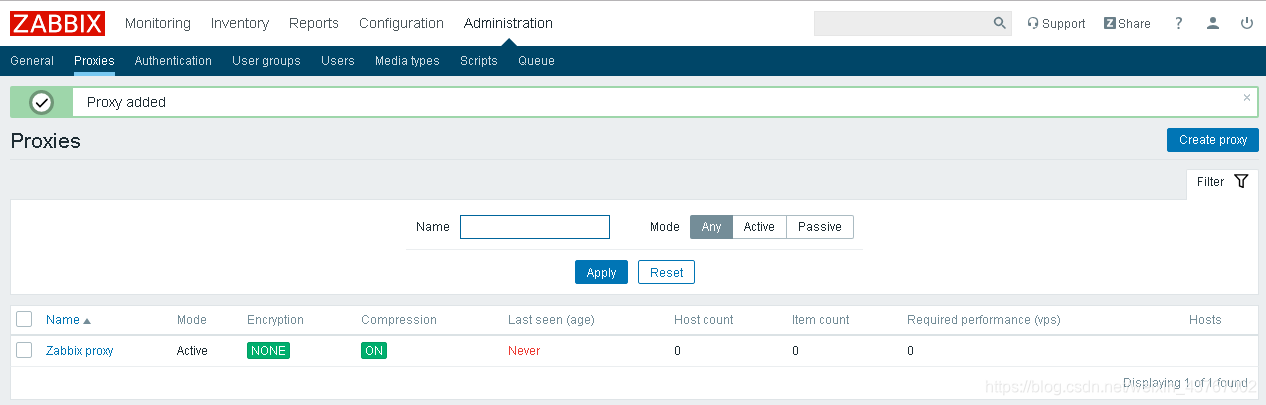Go to Proxies submenu
The image size is (1266, 405).
pos(94,61)
